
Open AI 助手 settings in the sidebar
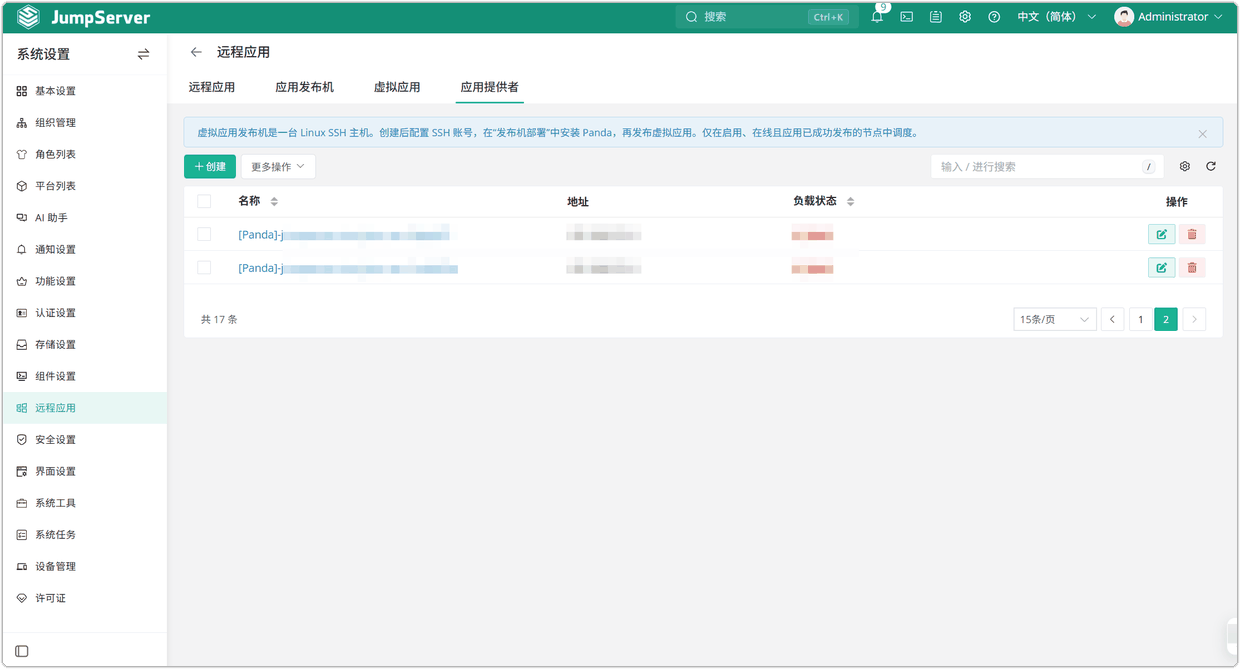(84, 218)
